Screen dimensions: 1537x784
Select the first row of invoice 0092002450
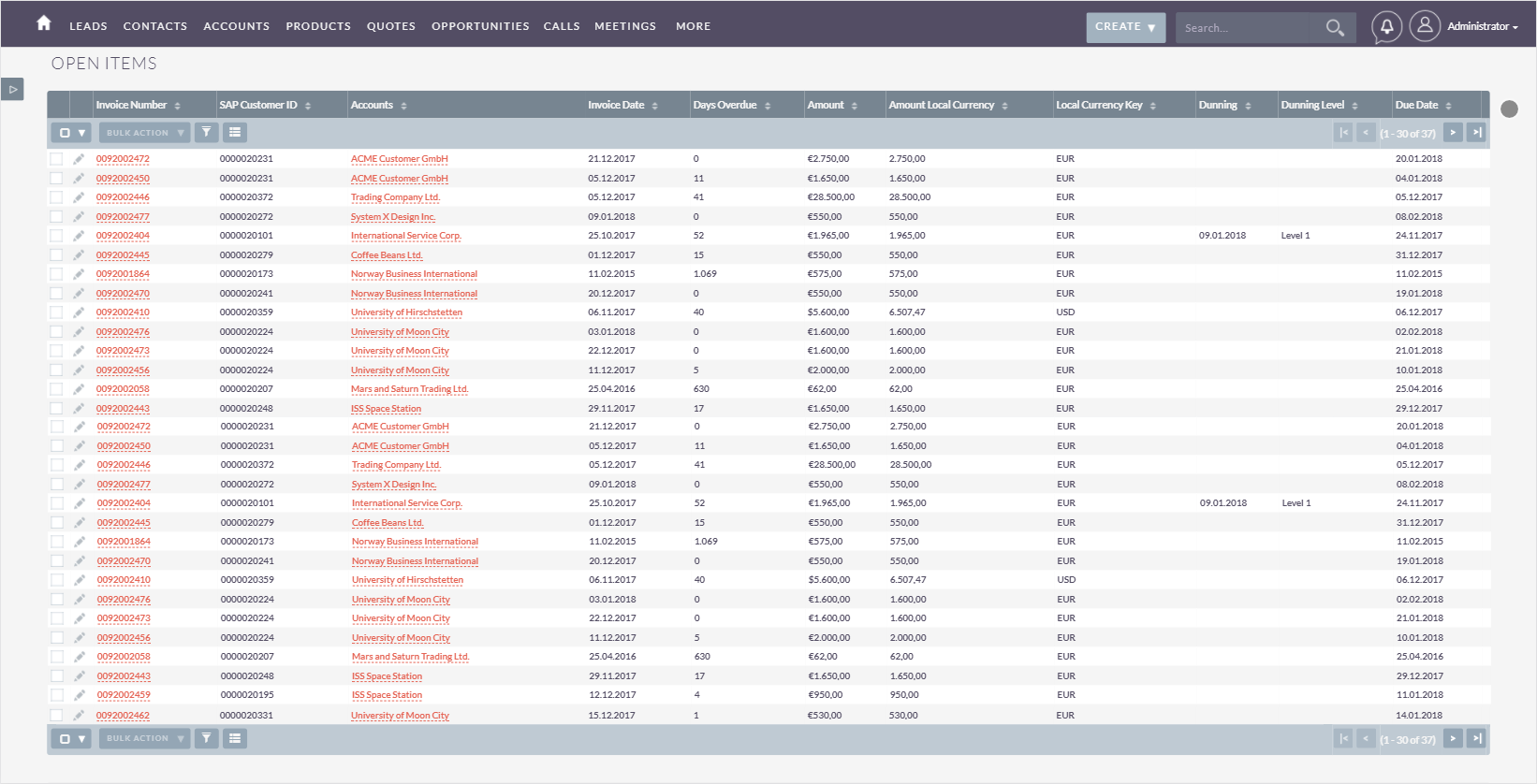pyautogui.click(x=56, y=179)
